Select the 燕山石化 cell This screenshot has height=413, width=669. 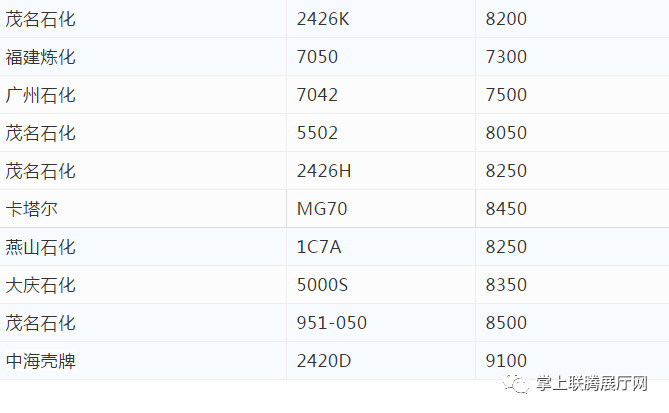point(143,247)
